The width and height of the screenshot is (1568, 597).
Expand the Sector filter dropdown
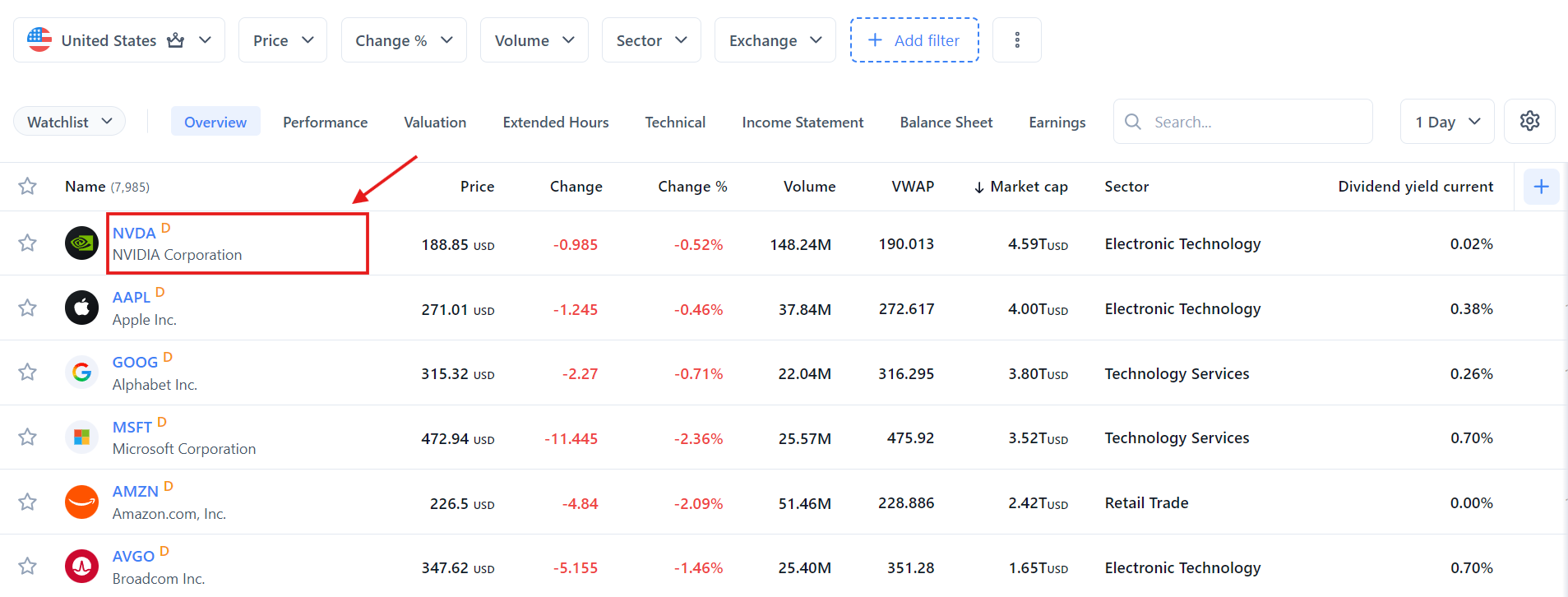pos(651,40)
